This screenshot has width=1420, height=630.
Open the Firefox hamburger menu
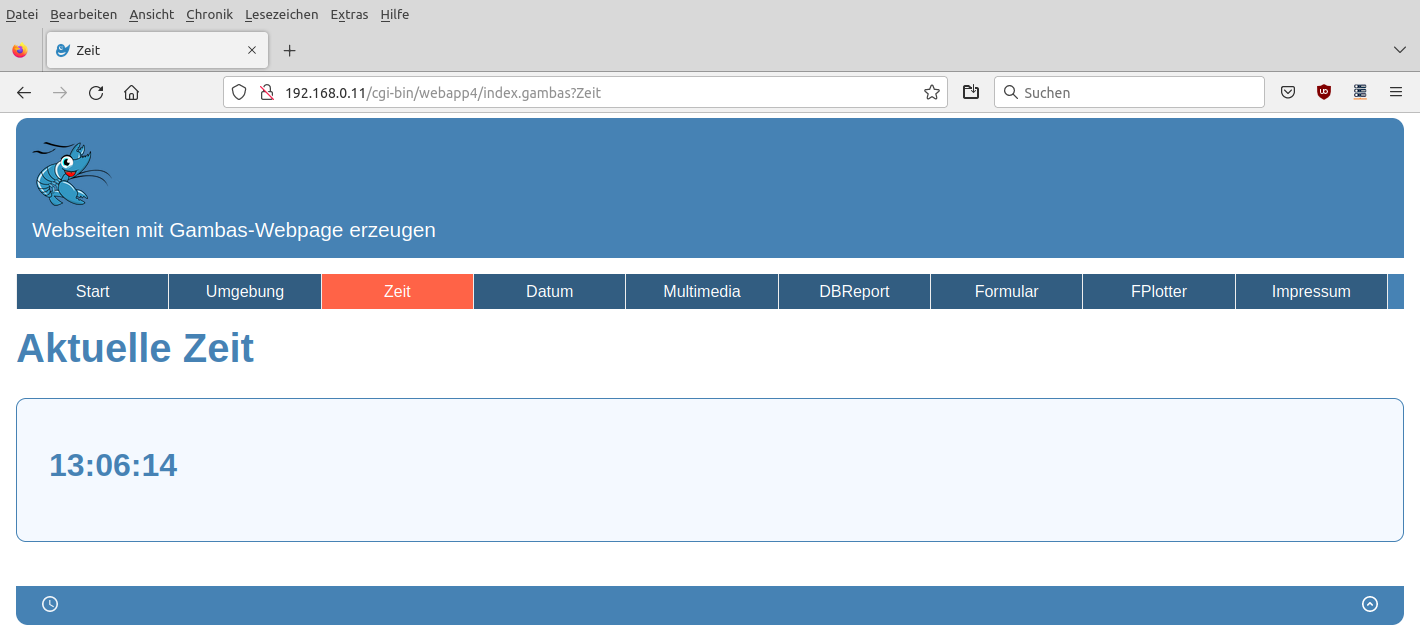(x=1396, y=92)
